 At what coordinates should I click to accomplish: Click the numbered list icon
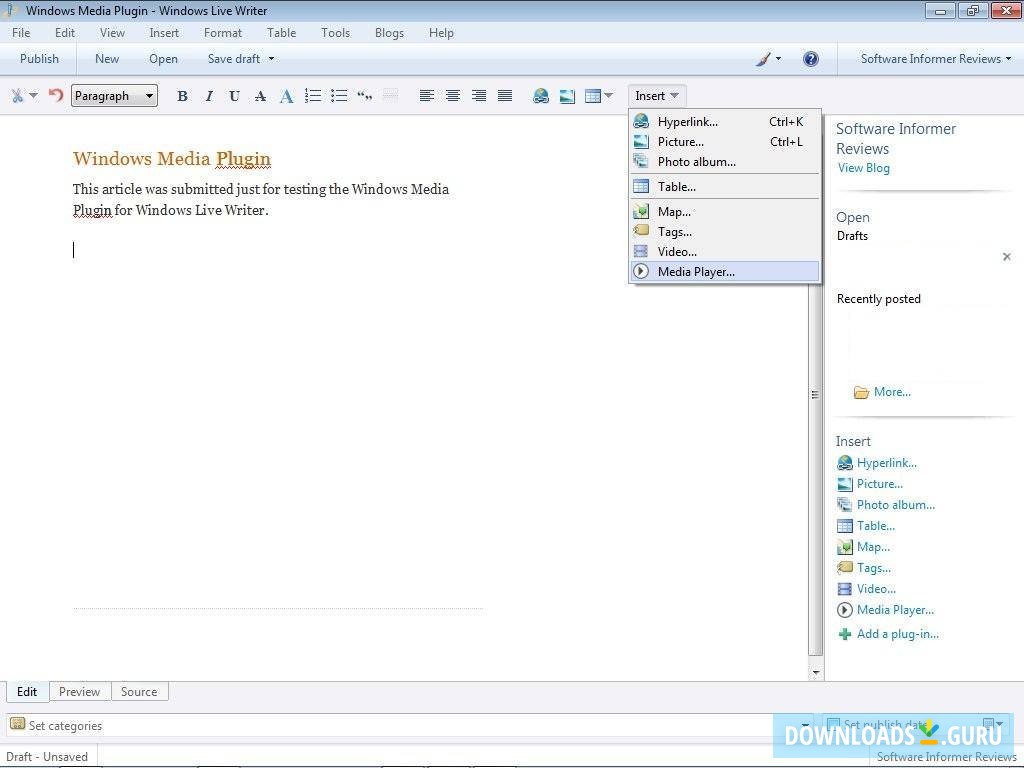313,96
